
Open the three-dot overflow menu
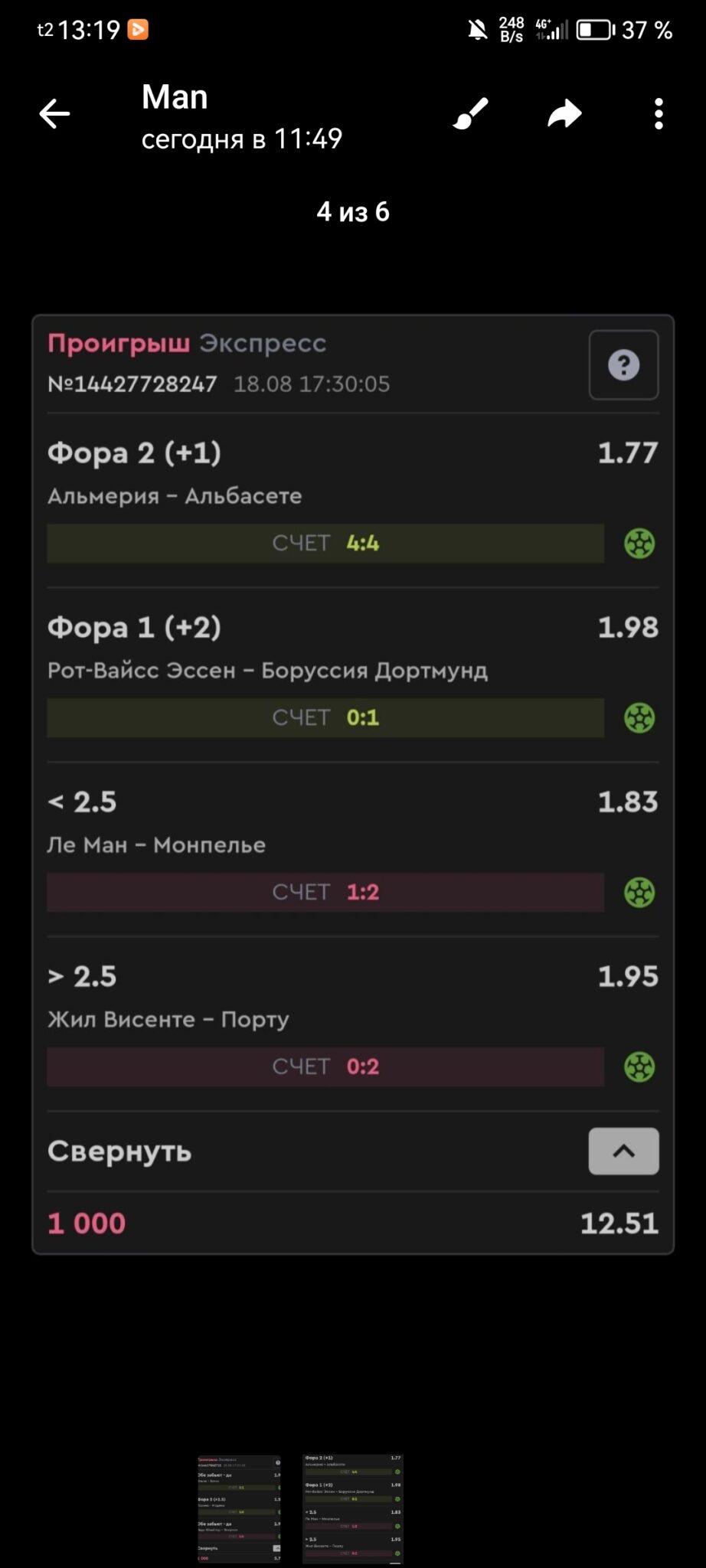click(x=659, y=114)
